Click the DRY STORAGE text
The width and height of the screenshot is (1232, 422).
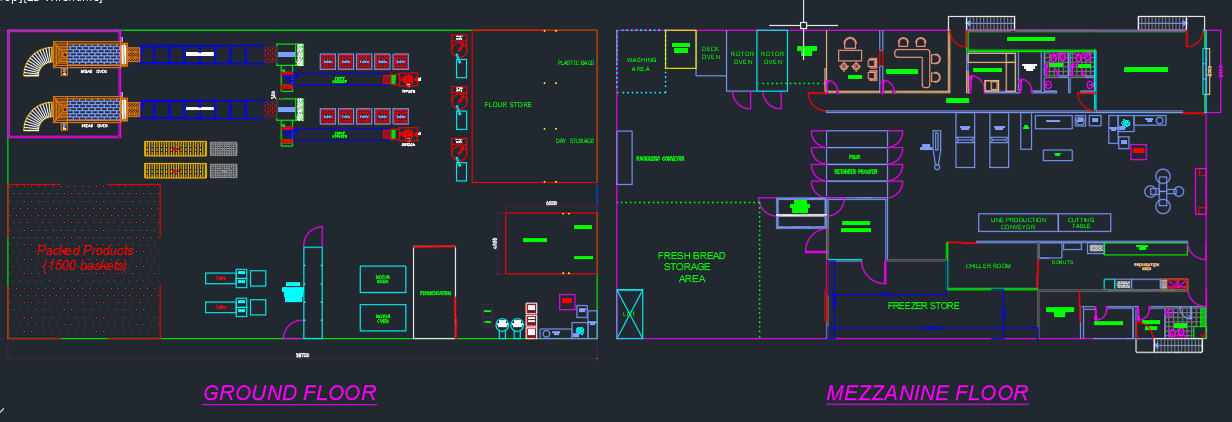click(x=574, y=141)
